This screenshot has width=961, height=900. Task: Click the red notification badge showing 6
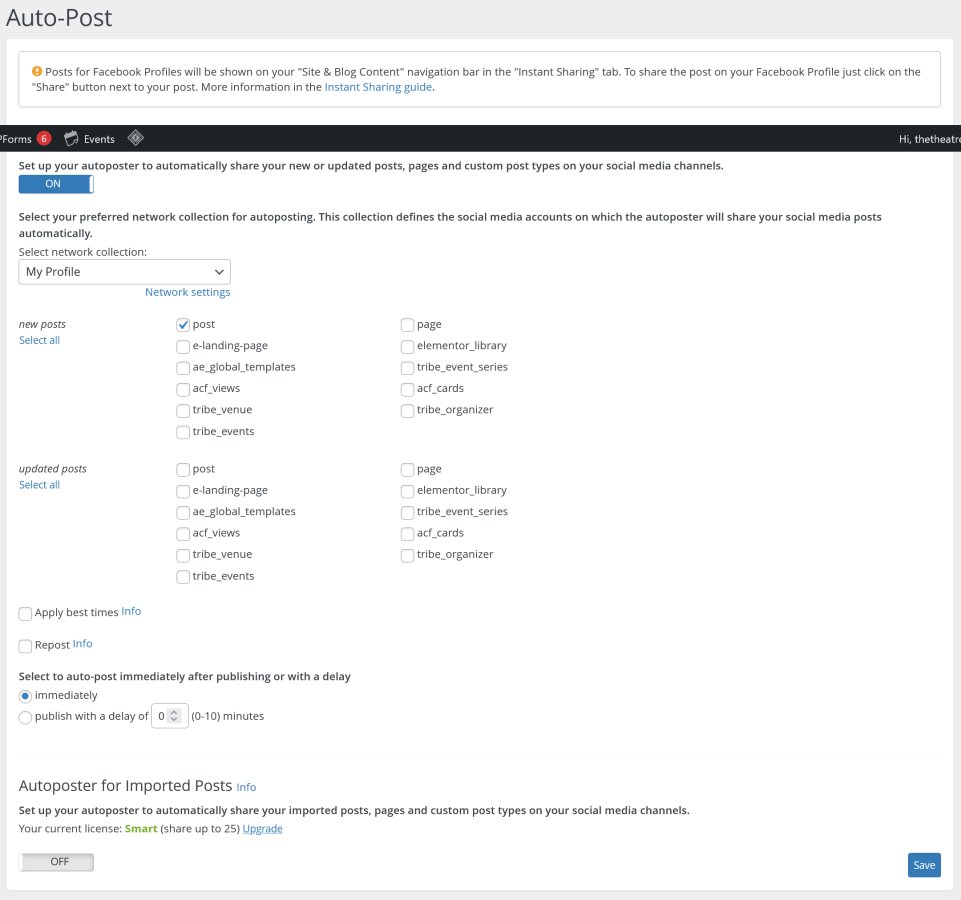pyautogui.click(x=44, y=139)
